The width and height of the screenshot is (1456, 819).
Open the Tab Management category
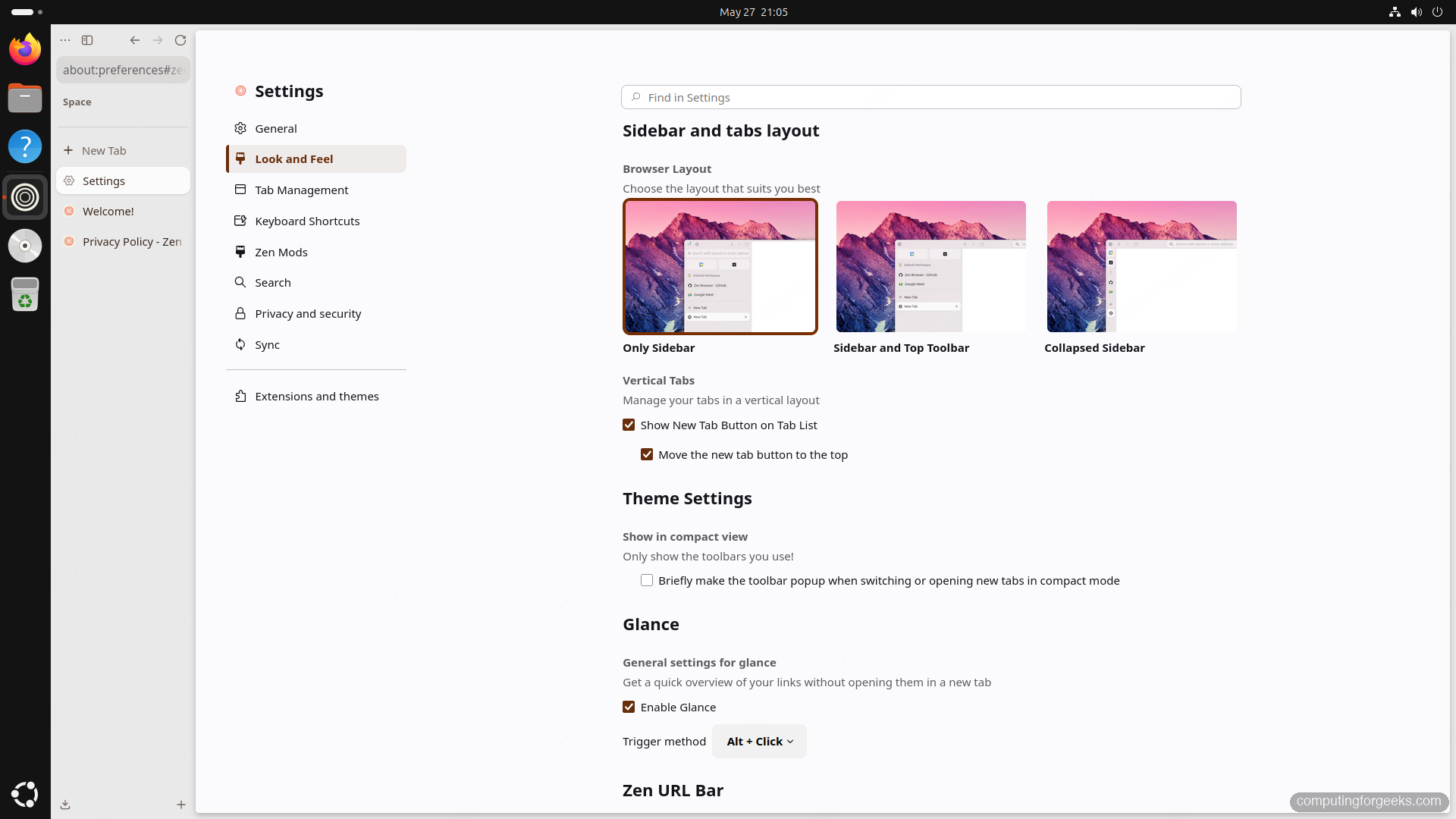point(316,190)
